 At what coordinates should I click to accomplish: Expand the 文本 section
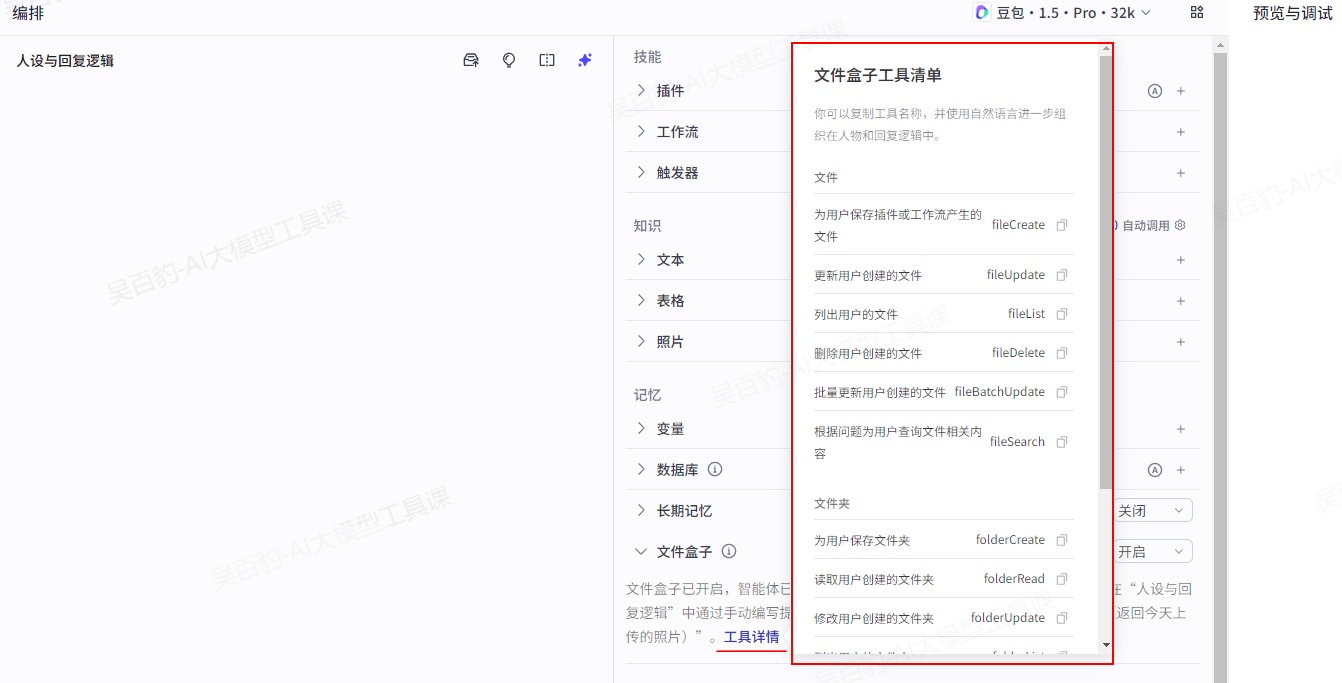click(641, 259)
